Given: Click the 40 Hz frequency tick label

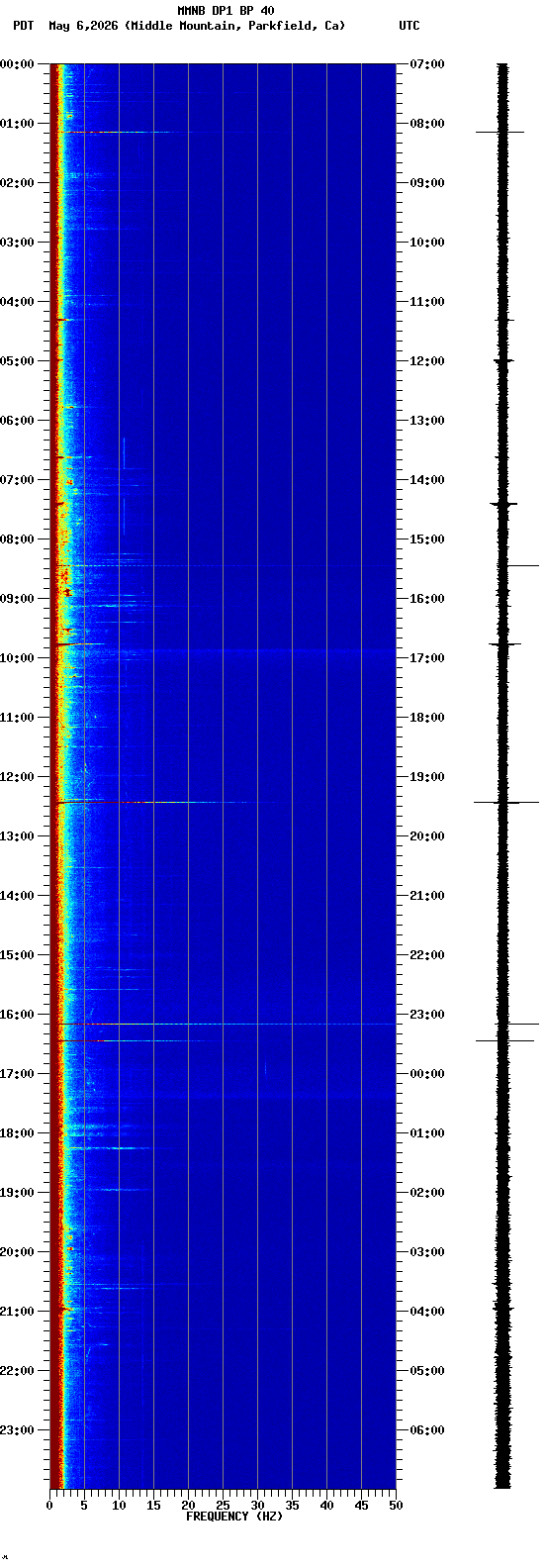Looking at the screenshot, I should click(x=326, y=1506).
